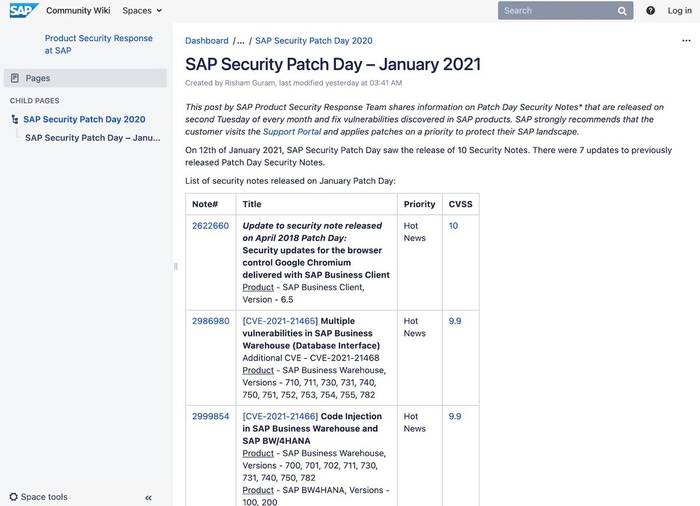Image resolution: width=700 pixels, height=506 pixels.
Task: Open security note 2986980
Action: tap(211, 321)
